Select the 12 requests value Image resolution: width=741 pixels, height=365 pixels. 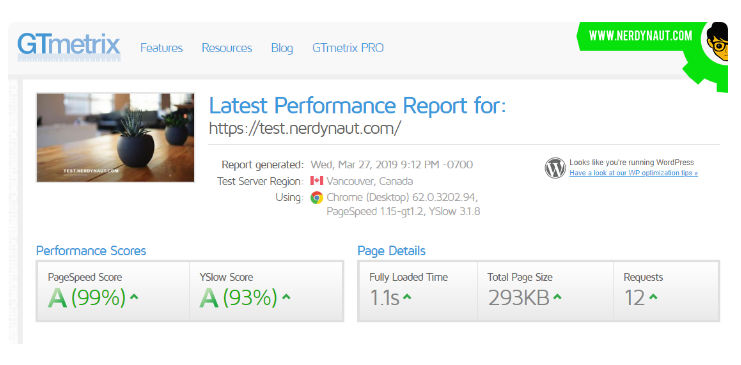click(x=634, y=298)
